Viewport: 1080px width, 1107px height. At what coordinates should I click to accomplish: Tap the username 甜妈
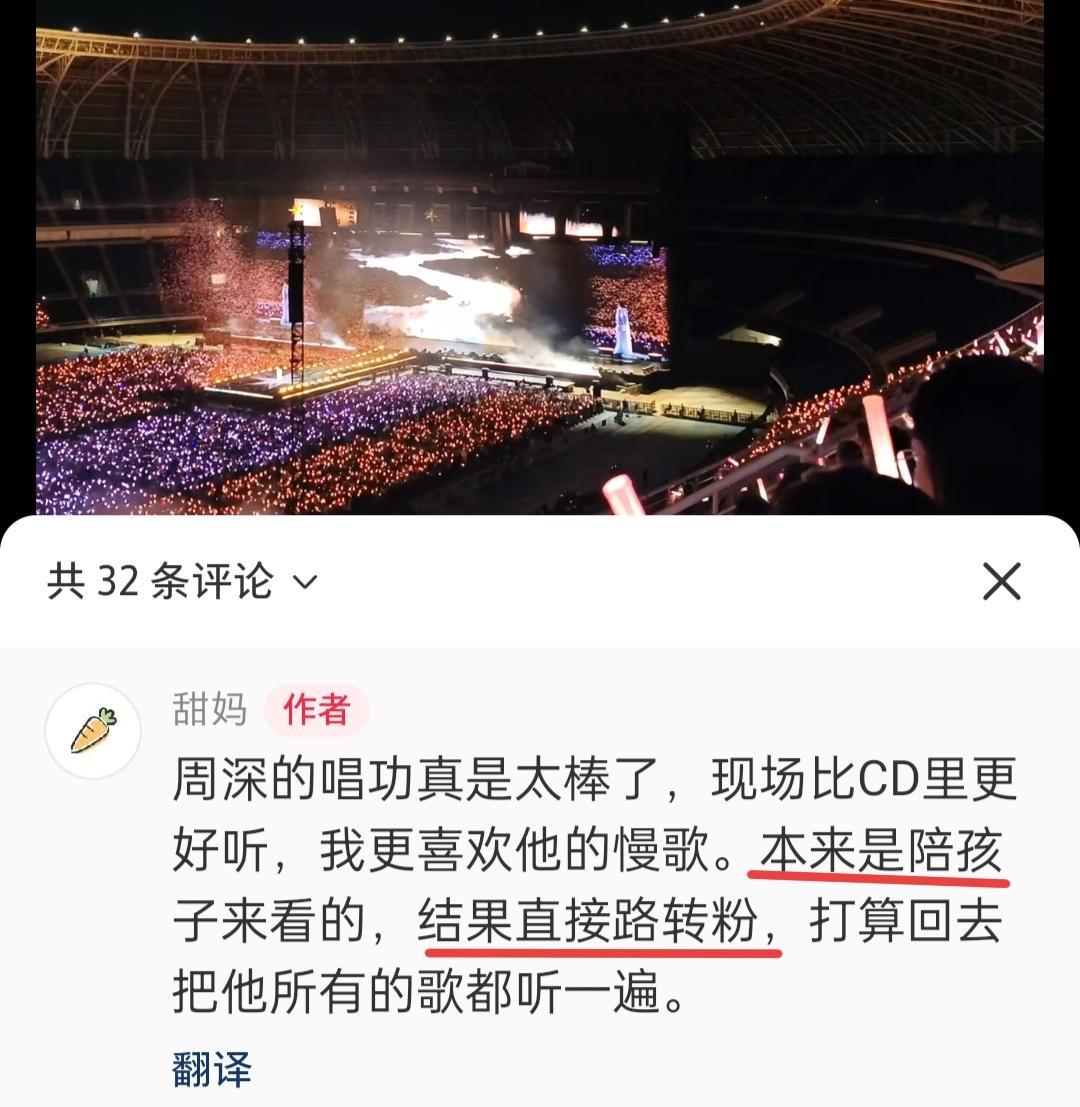pyautogui.click(x=210, y=709)
